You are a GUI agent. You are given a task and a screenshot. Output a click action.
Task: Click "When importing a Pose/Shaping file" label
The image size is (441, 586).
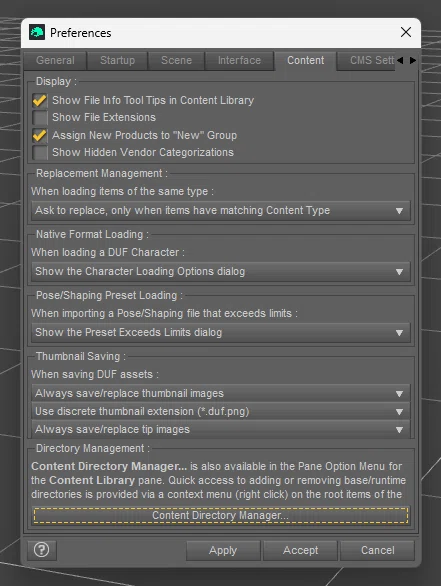point(164,314)
